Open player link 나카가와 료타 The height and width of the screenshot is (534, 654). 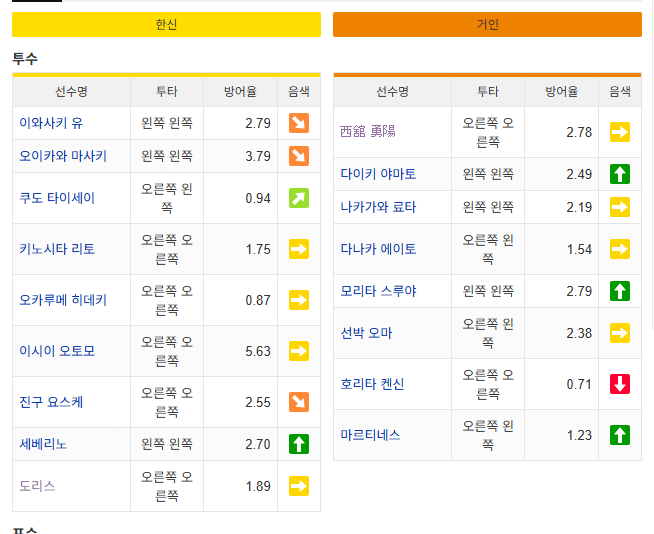pos(378,207)
